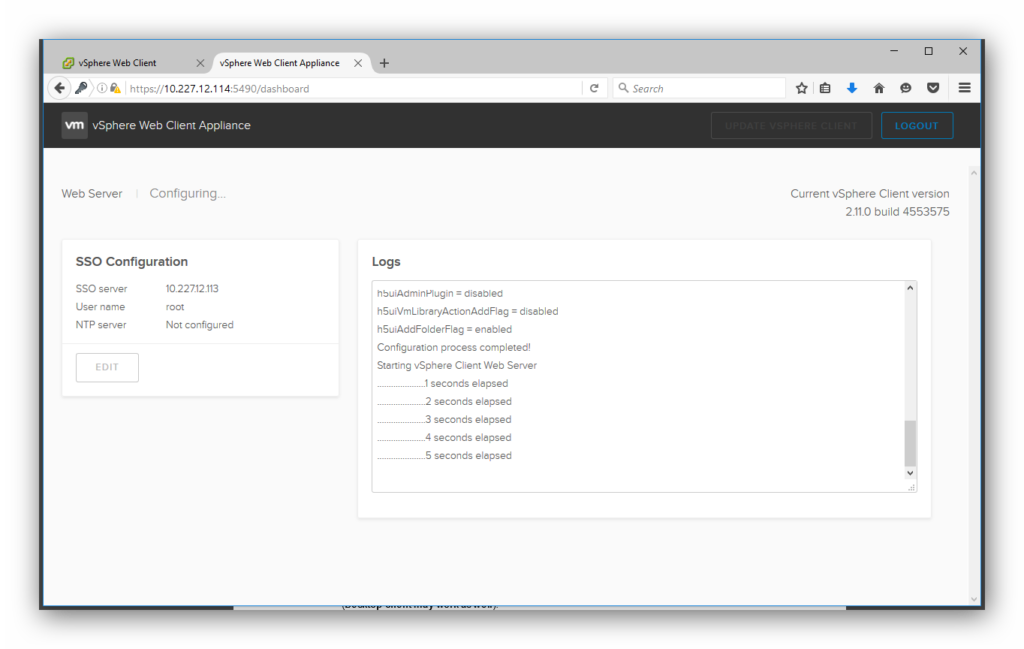The image size is (1024, 649).
Task: Reload the dashboard page
Action: point(595,88)
